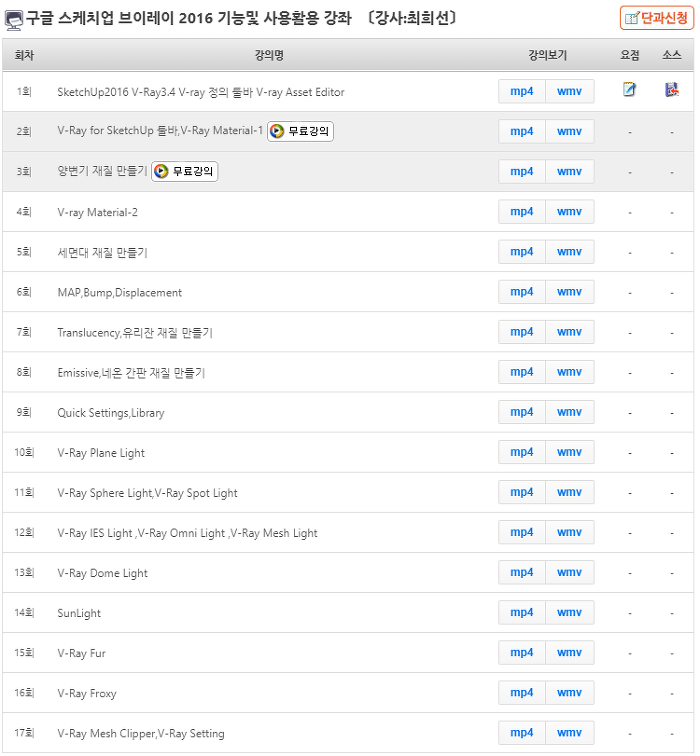The height and width of the screenshot is (756, 700).
Task: Open wmv for MAP,Bump,Displacement
Action: pyautogui.click(x=569, y=292)
